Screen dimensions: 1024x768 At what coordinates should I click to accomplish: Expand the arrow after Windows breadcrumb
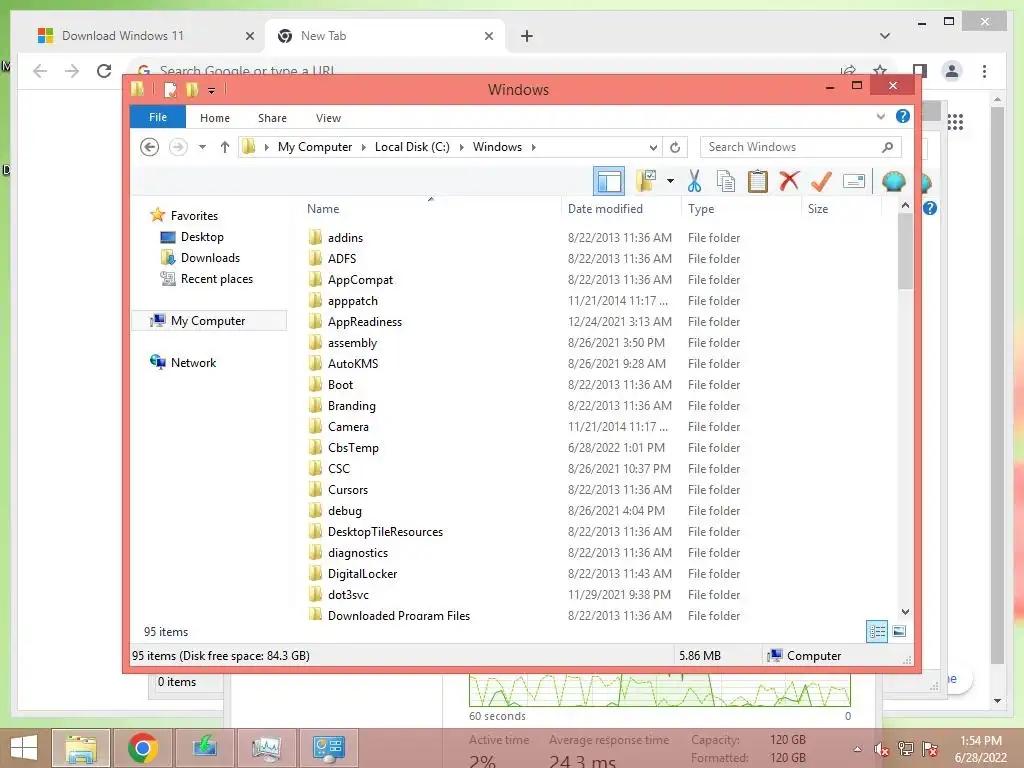[534, 147]
